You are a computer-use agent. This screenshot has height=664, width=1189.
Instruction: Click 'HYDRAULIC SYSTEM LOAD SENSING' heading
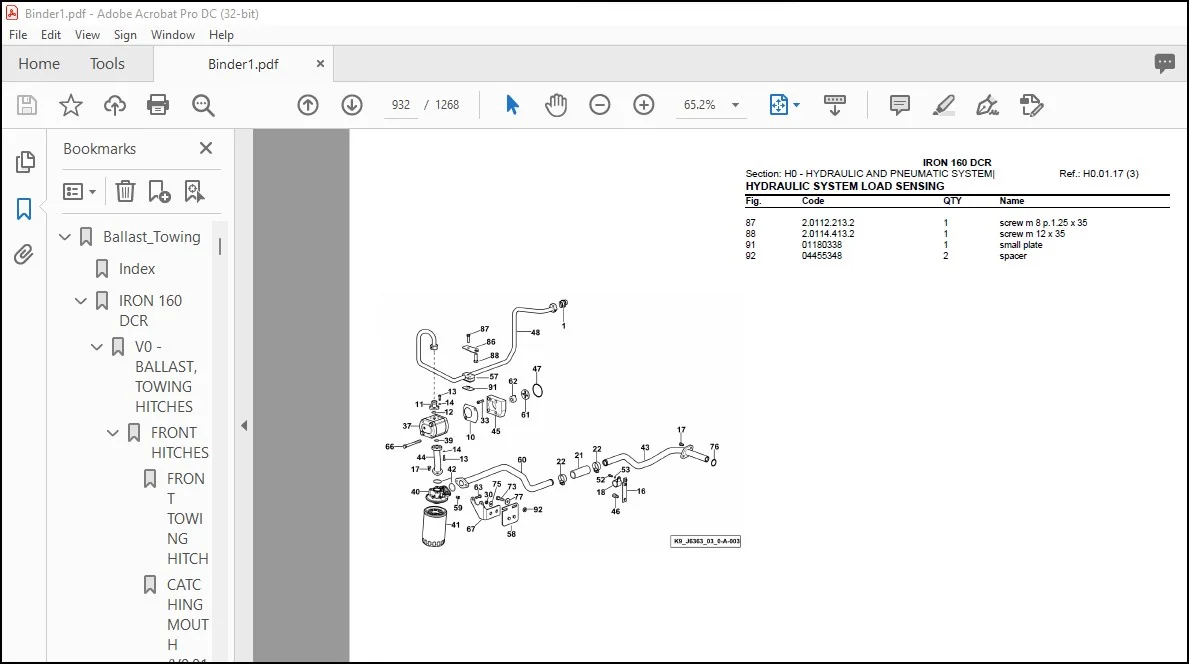(x=845, y=186)
